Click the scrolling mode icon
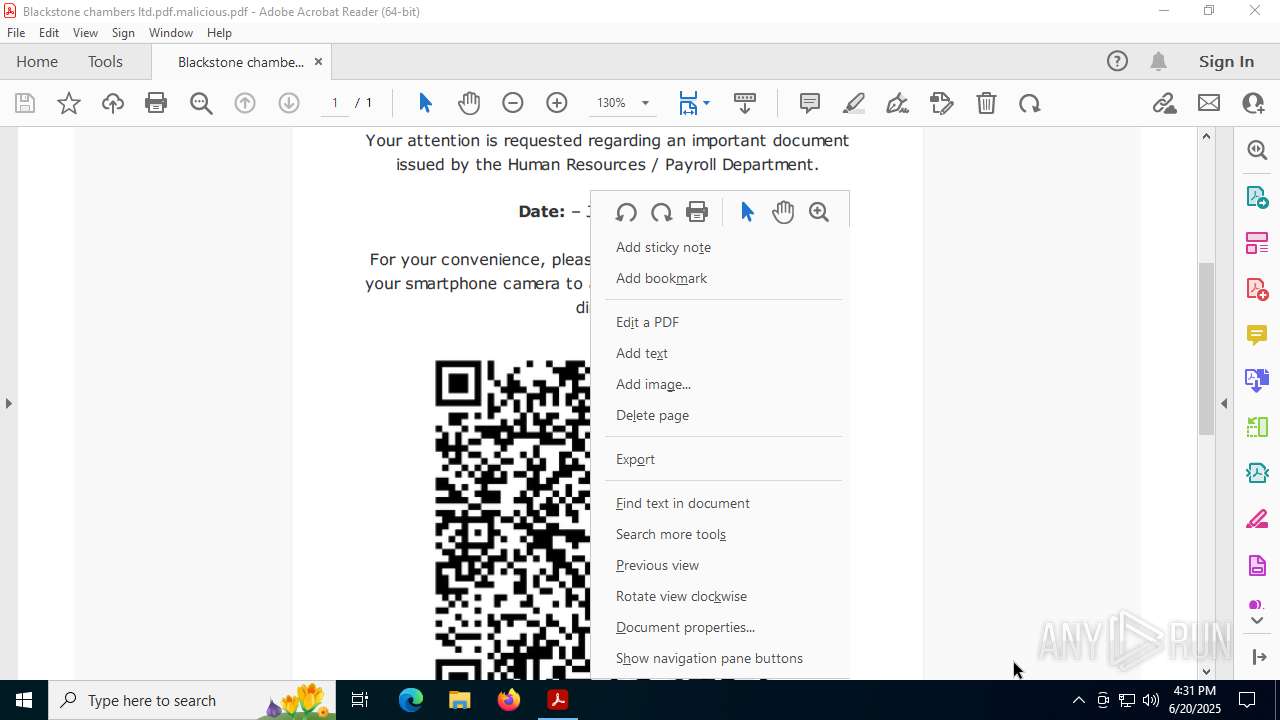 point(745,103)
